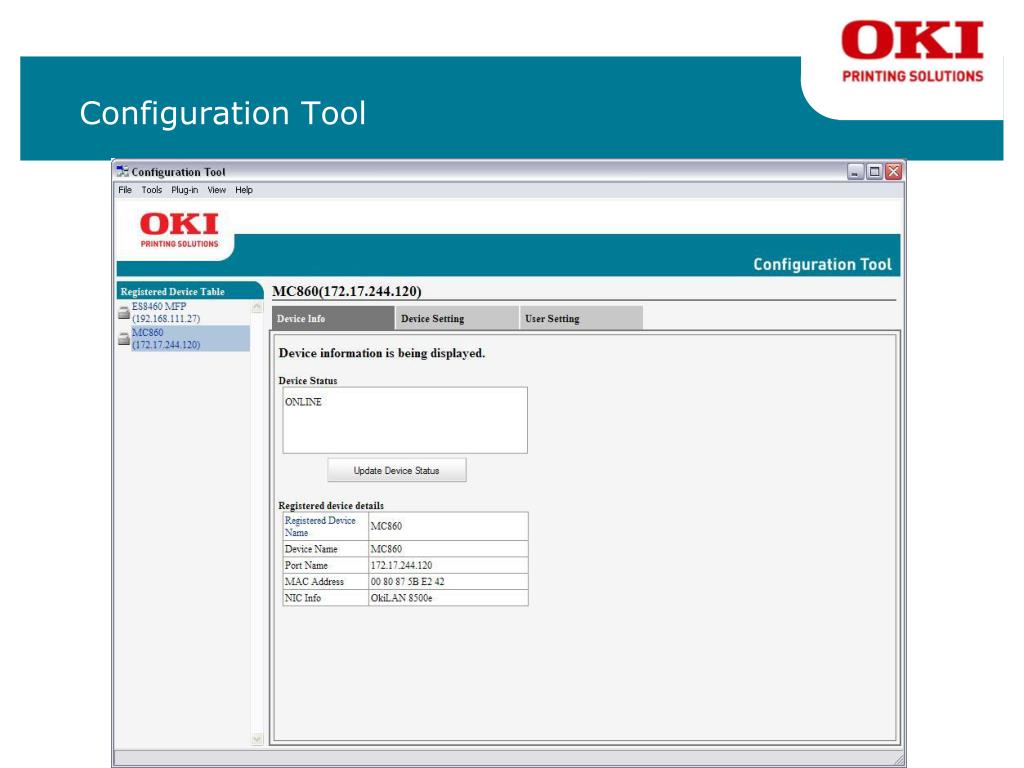Click the Device Name label cell
Screen dimensions: 1024x768
coord(325,549)
